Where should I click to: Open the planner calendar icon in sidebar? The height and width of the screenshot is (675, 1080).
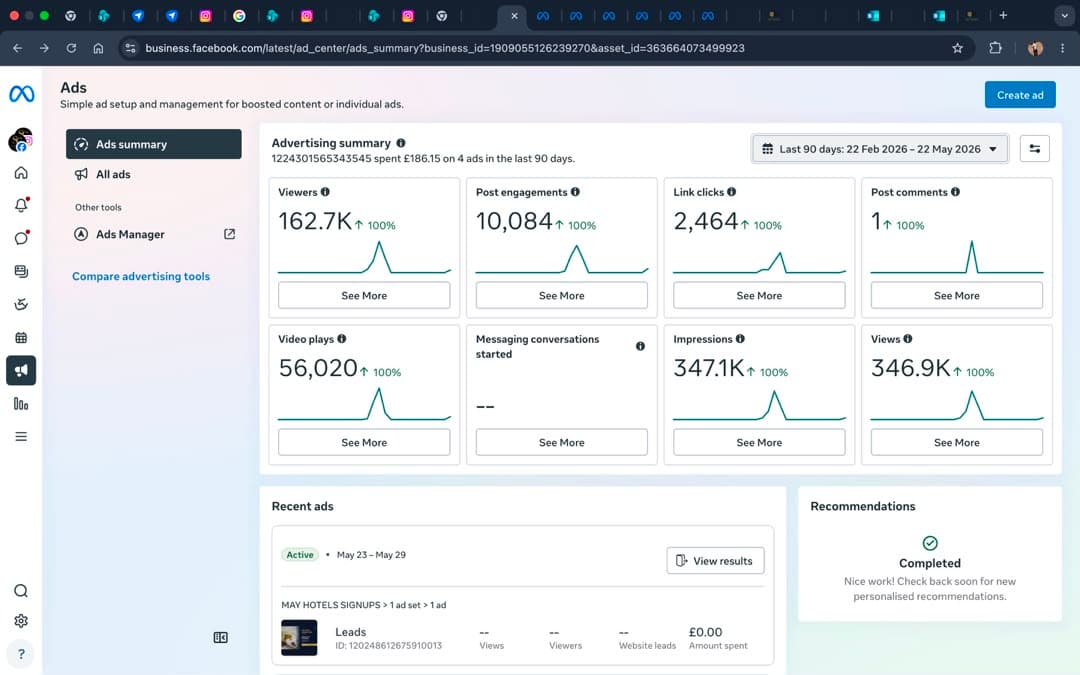point(21,338)
